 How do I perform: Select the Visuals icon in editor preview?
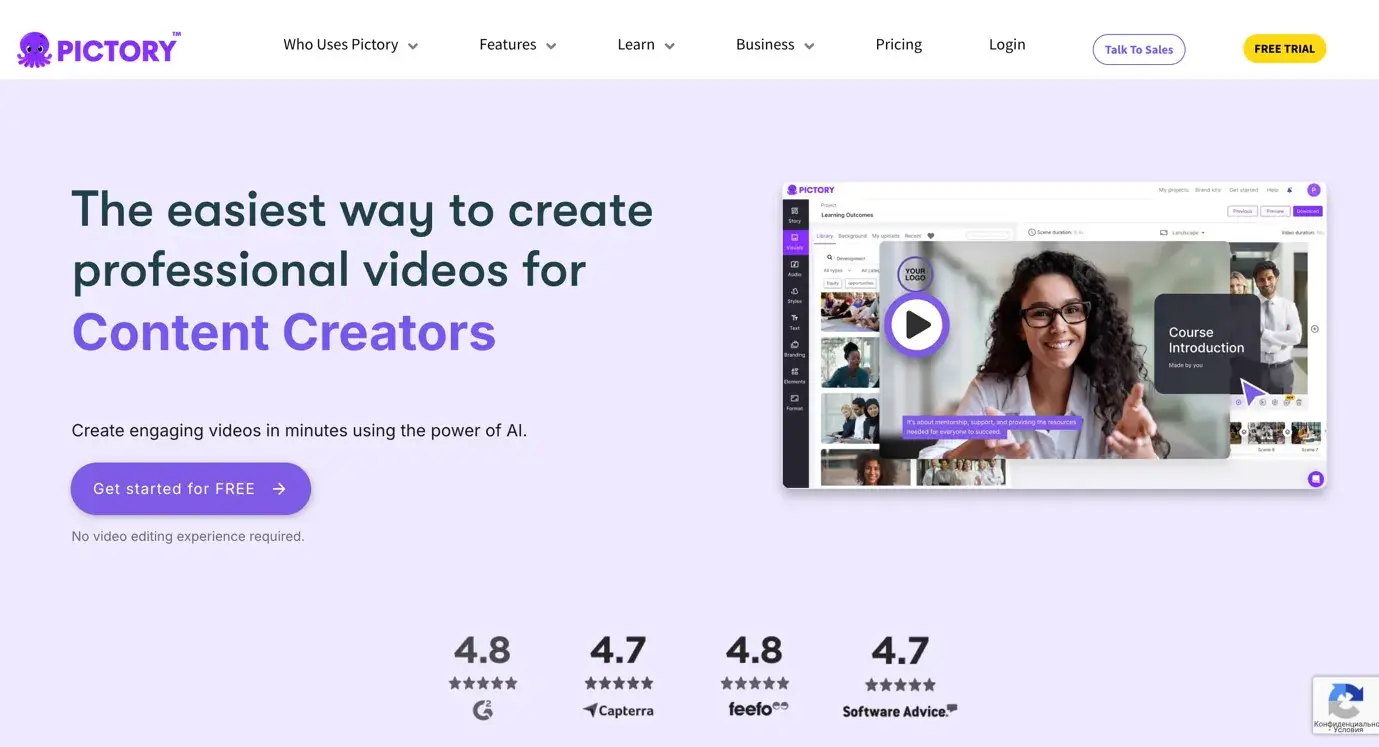(795, 241)
